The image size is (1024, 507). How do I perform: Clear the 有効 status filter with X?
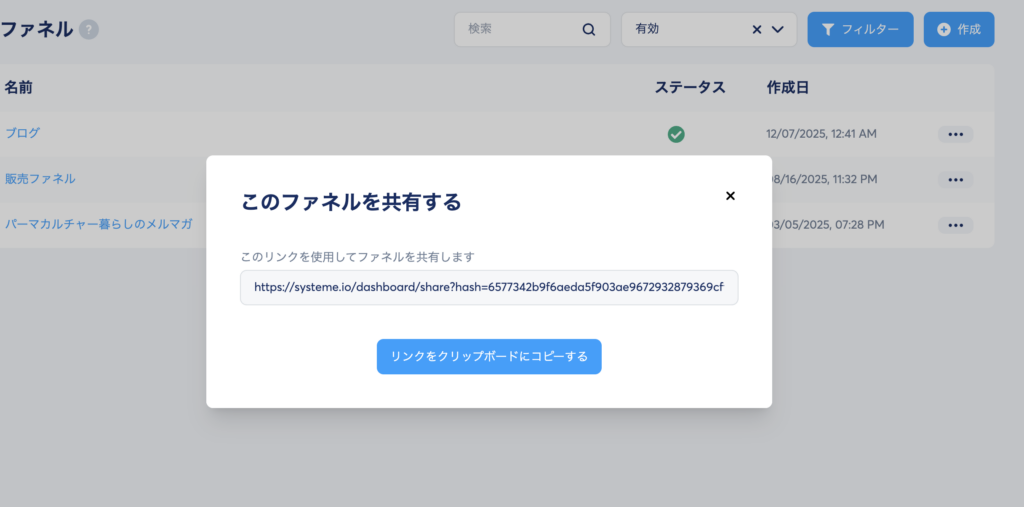coord(757,30)
